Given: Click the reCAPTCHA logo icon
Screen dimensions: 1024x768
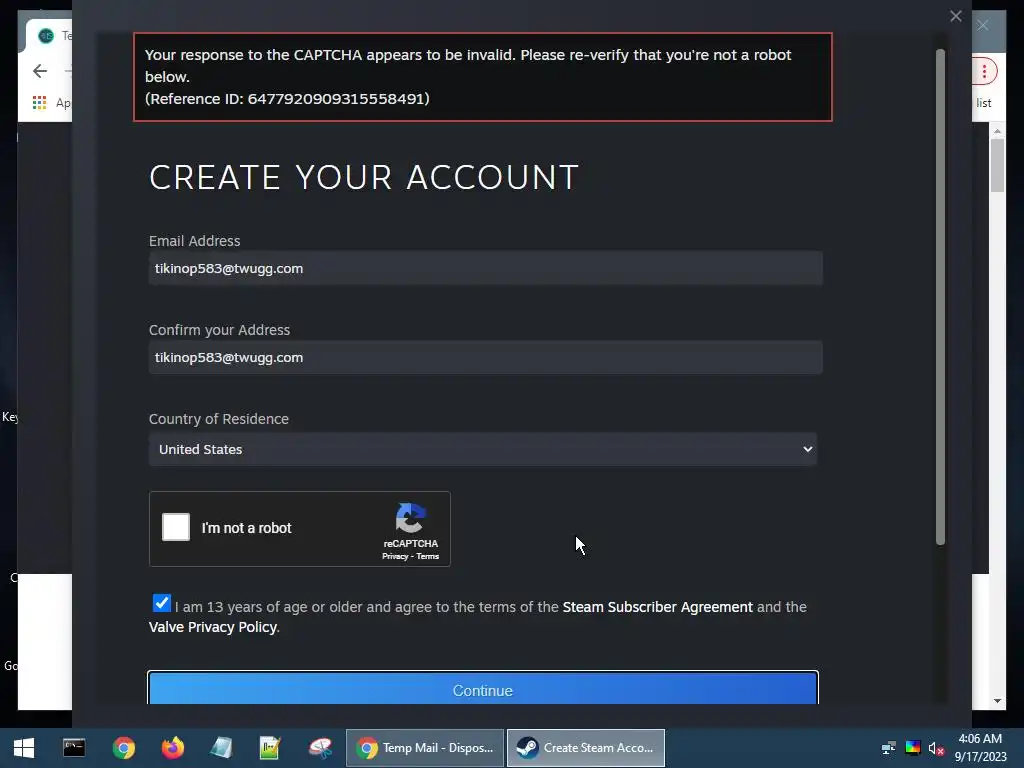Looking at the screenshot, I should click(x=411, y=519).
